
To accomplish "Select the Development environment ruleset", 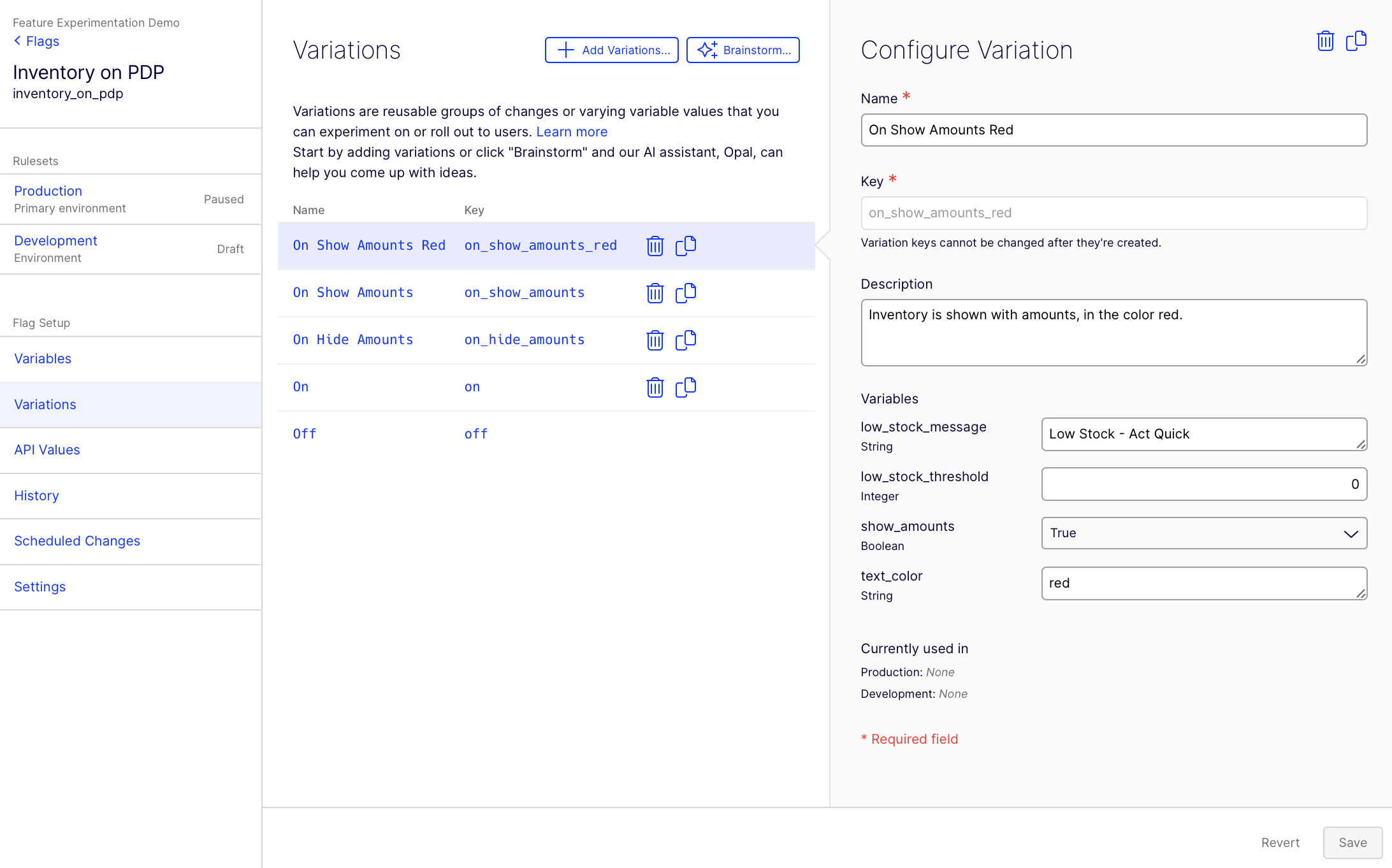I will coord(55,240).
